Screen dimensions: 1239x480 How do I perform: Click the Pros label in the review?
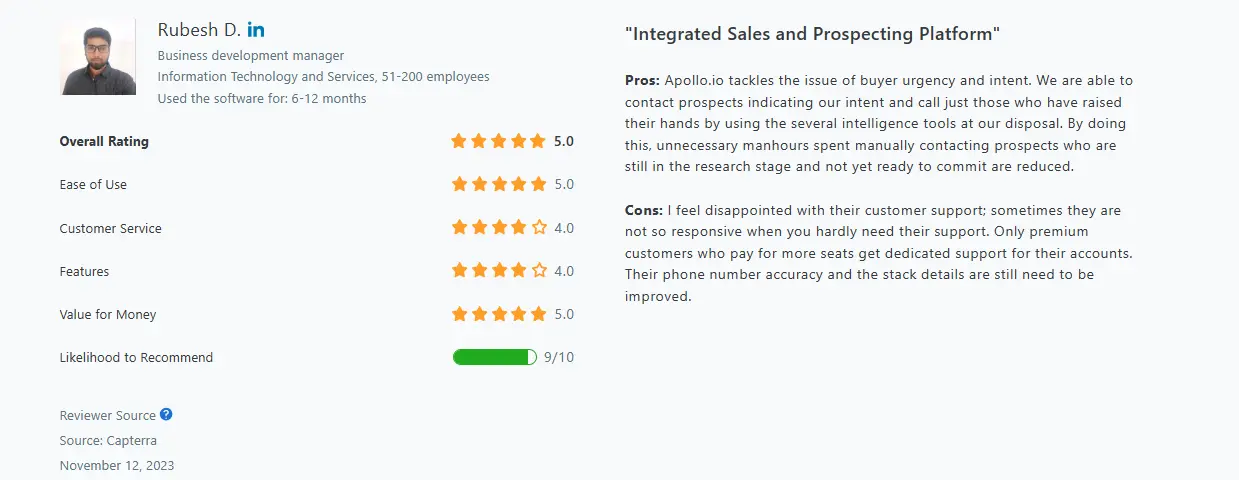[642, 80]
